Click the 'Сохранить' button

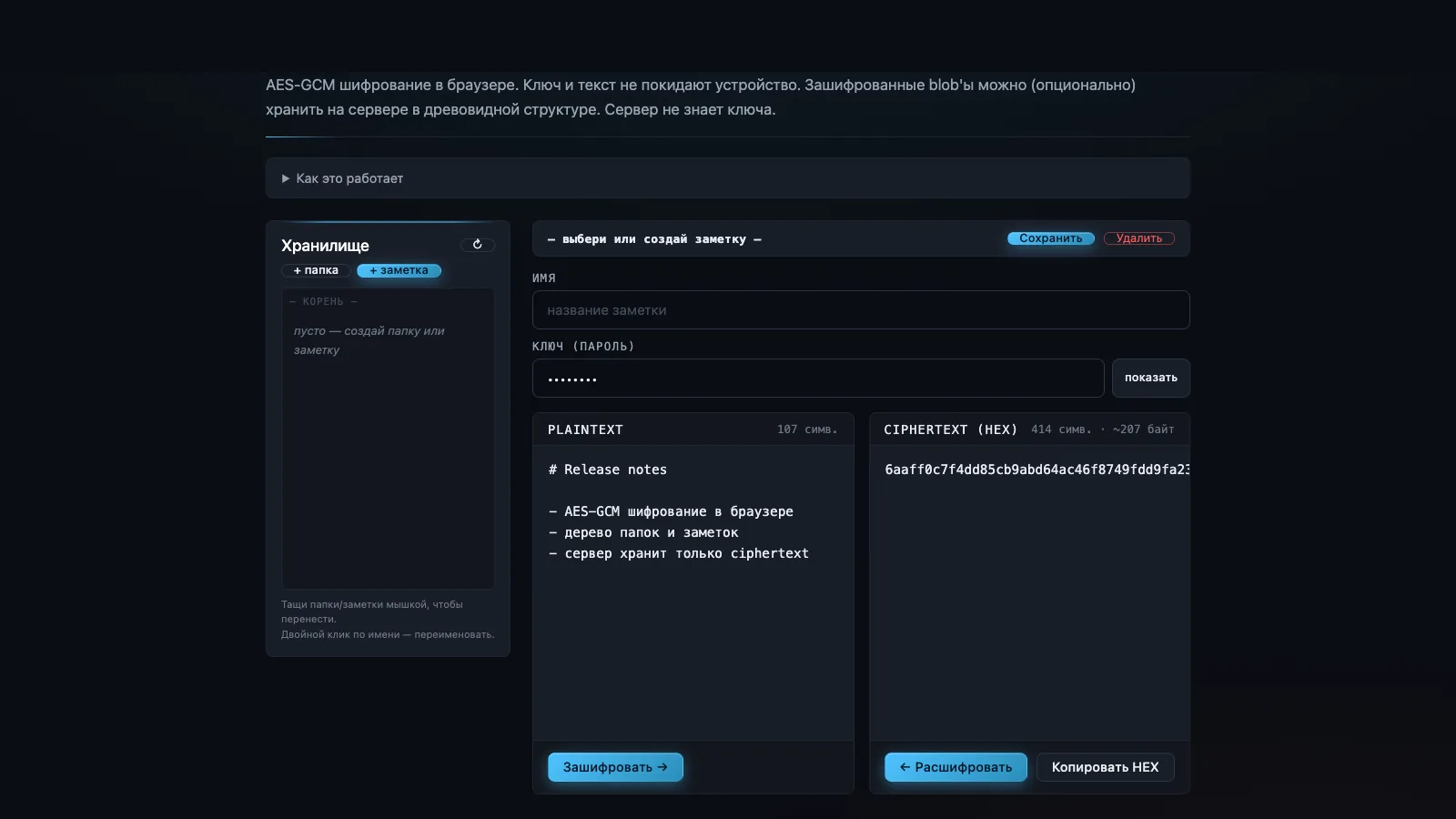click(1051, 238)
